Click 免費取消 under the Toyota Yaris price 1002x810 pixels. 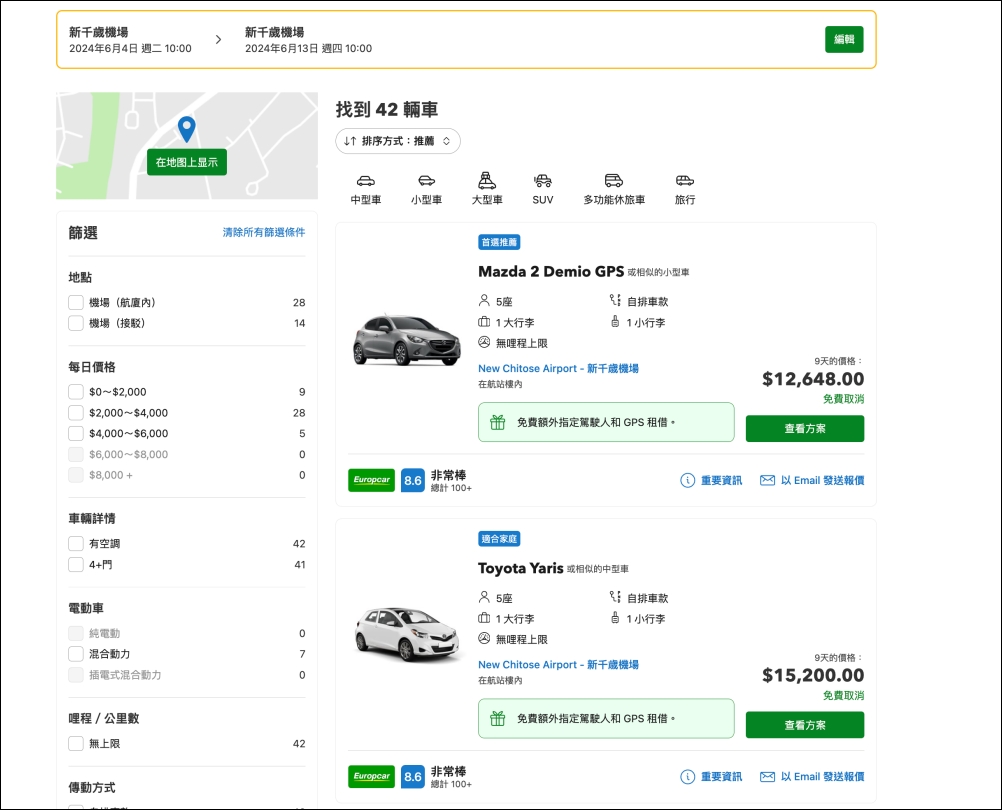tap(844, 696)
